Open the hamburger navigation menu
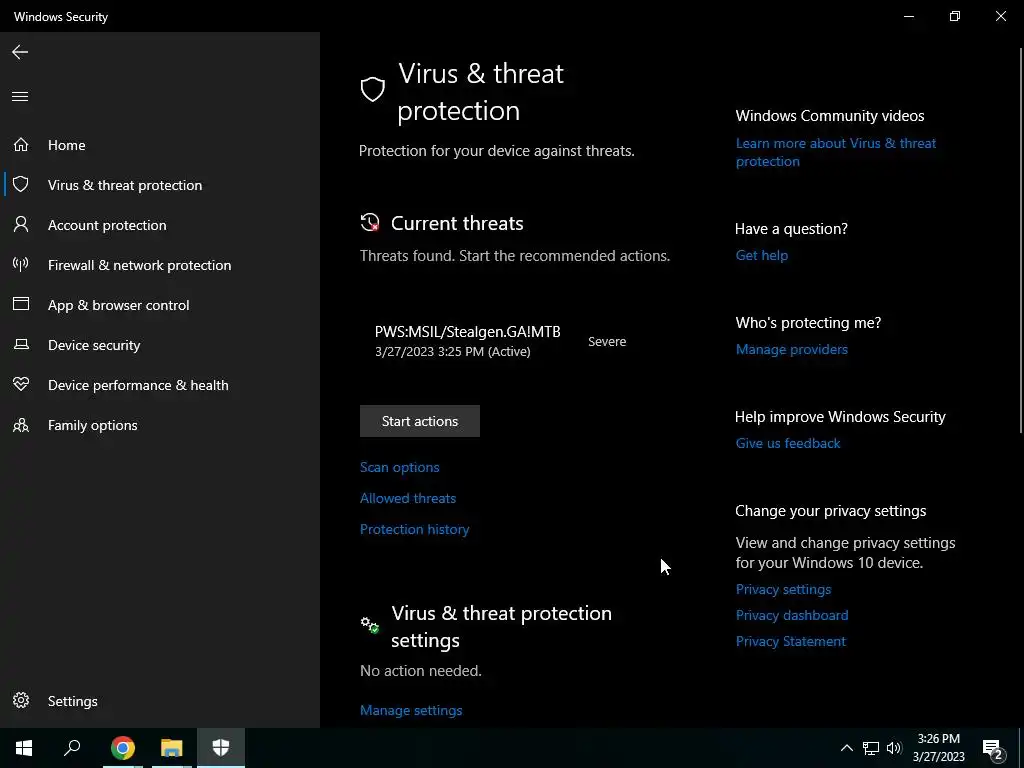 (20, 97)
